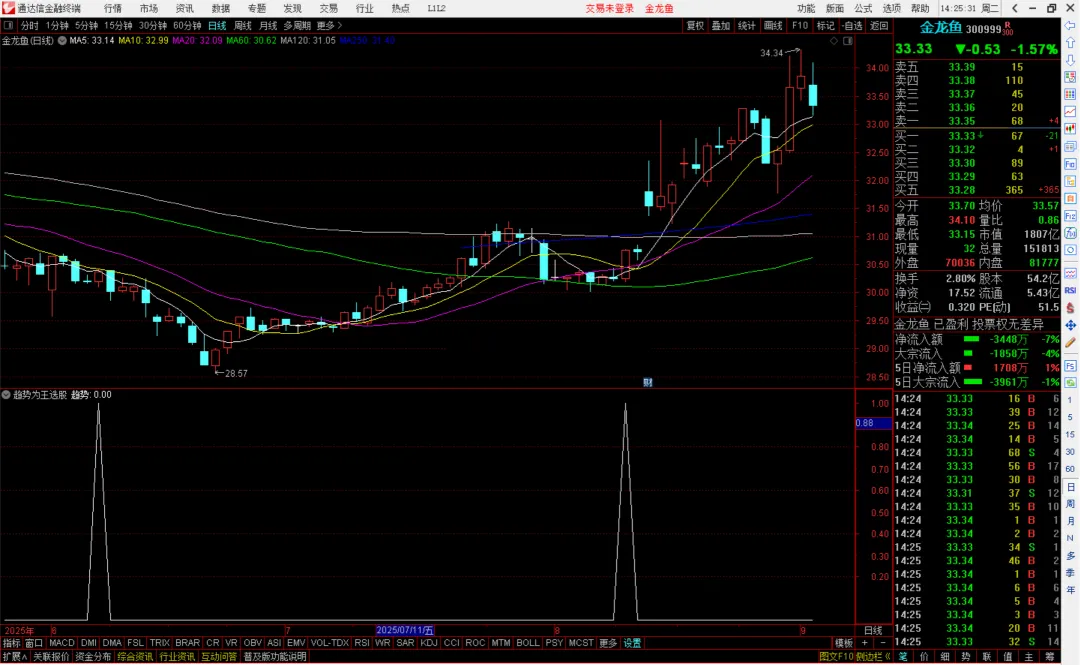
Task: Open F10 company info
Action: coord(800,25)
